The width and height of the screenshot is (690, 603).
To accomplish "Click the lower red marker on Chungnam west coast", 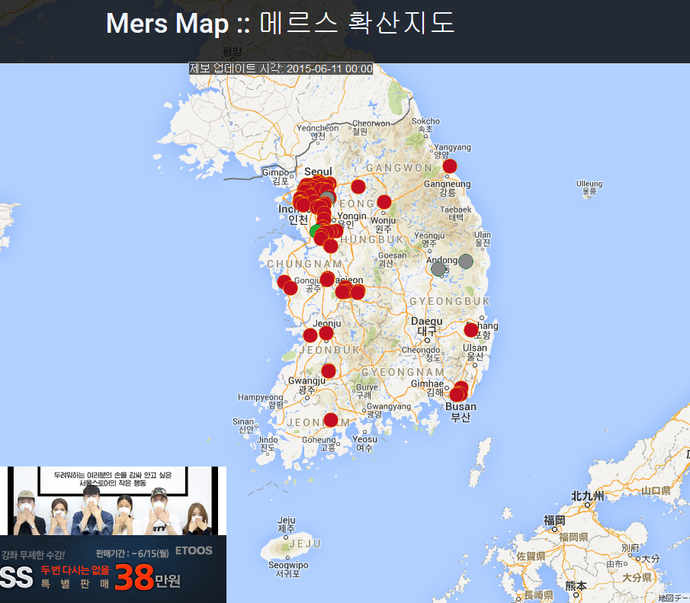I will [290, 288].
